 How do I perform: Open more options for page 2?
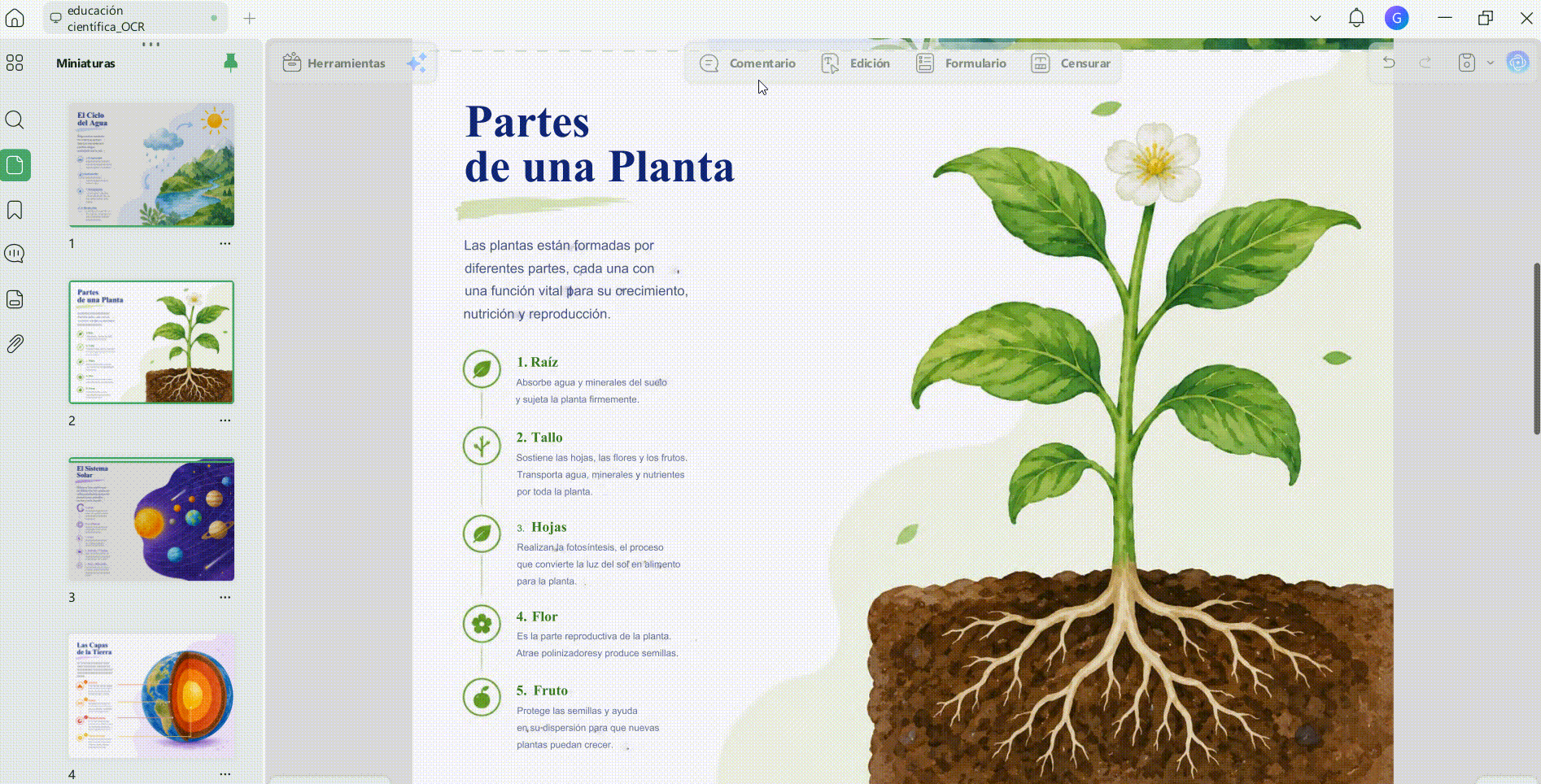coord(225,420)
